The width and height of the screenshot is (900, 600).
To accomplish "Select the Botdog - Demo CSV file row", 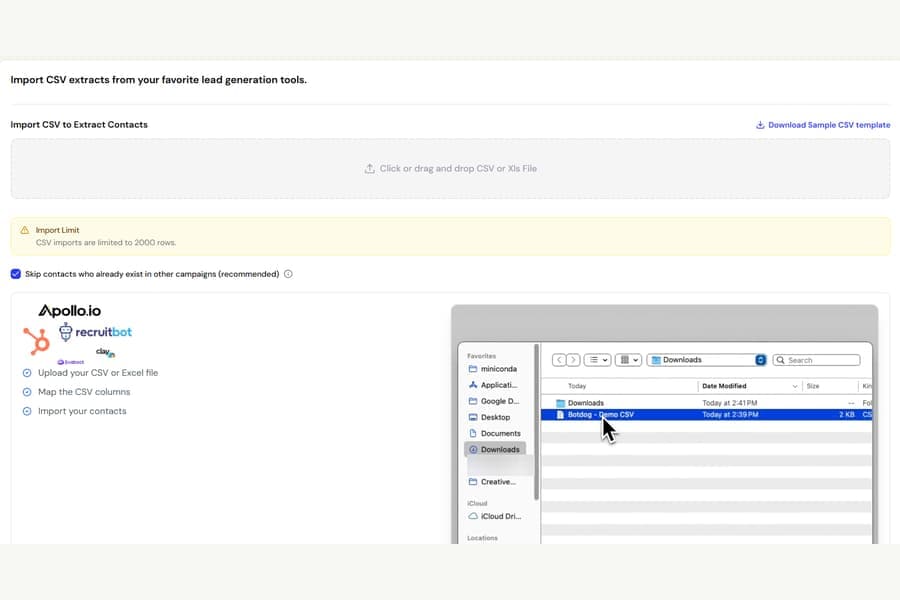I will pyautogui.click(x=707, y=415).
